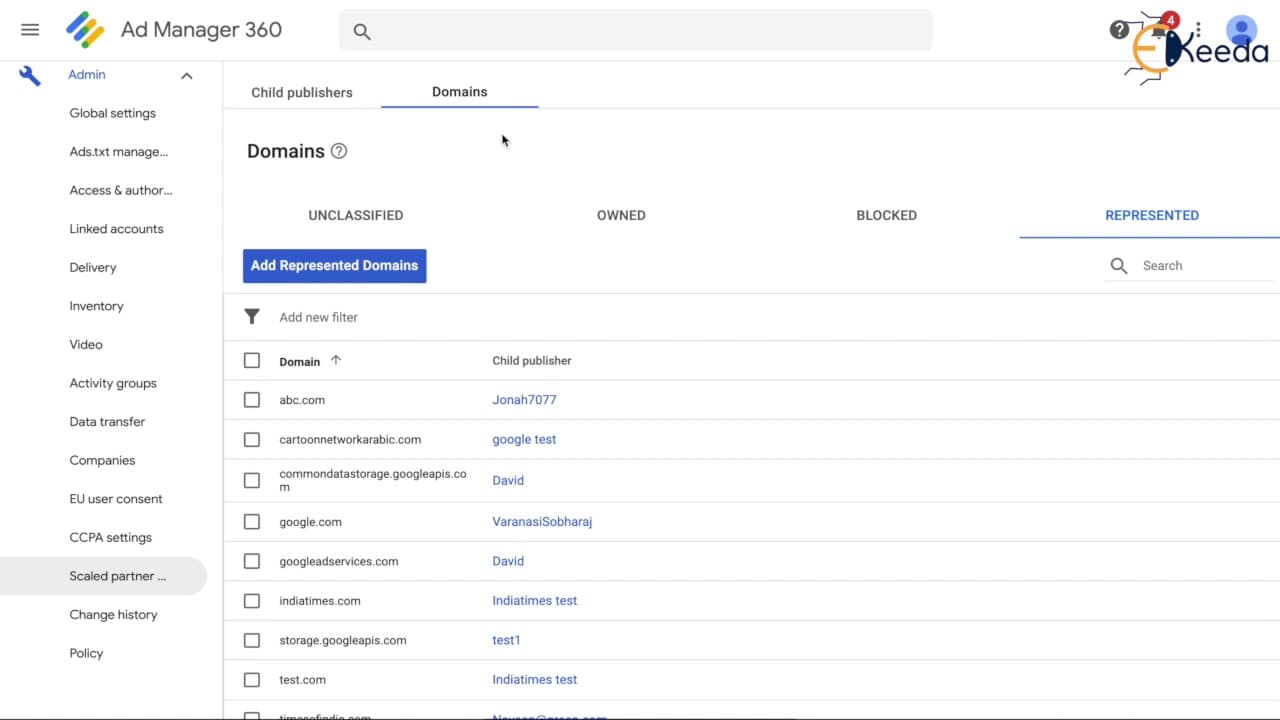1280x720 pixels.
Task: Click Child publisher column header
Action: click(x=532, y=361)
